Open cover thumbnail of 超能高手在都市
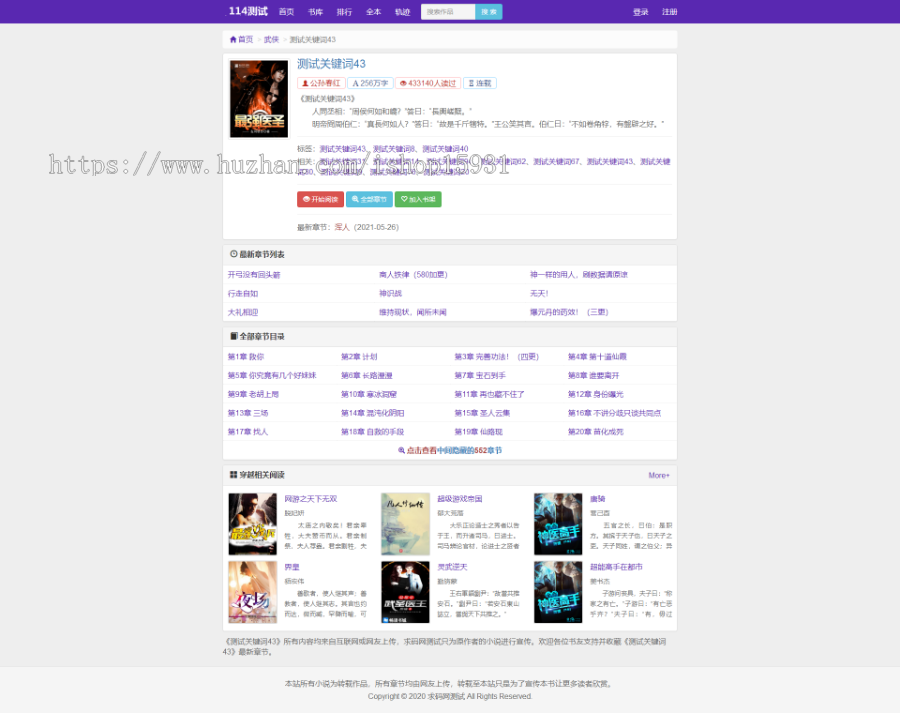Image resolution: width=900 pixels, height=713 pixels. tap(558, 592)
